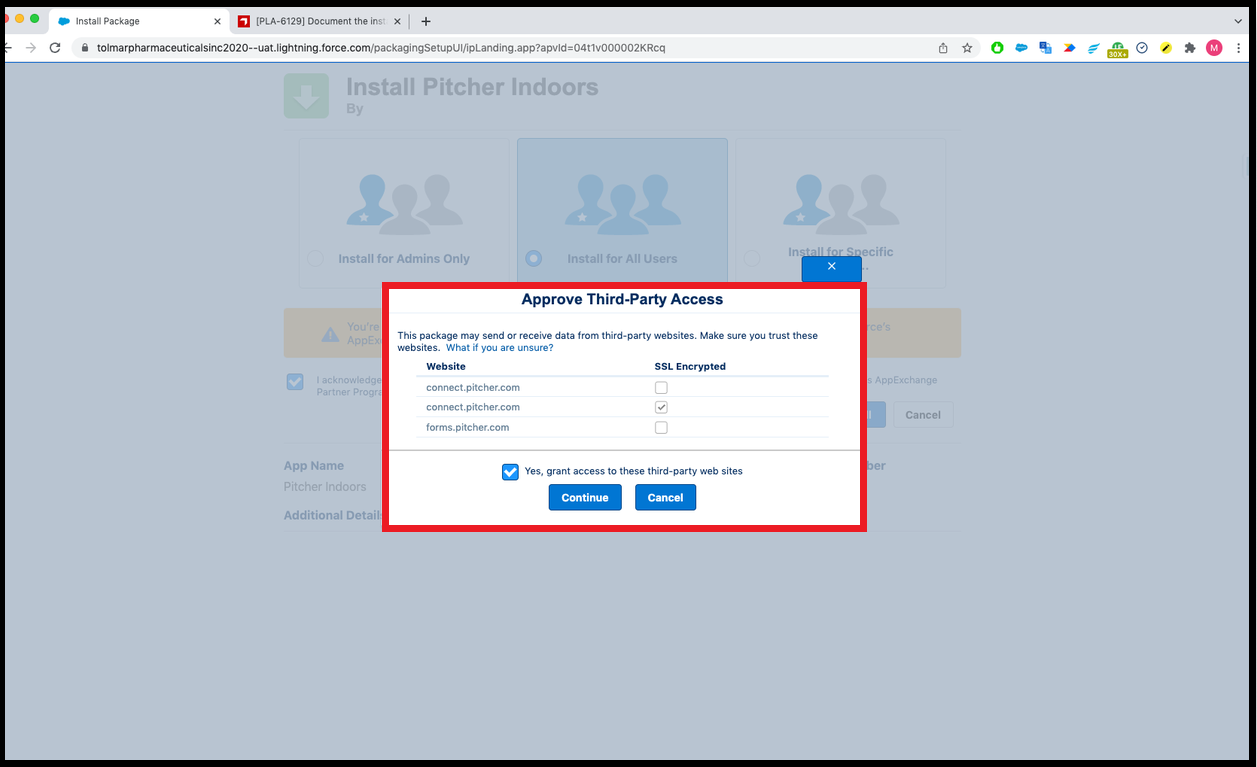Open the Salesforce cloud extension

1021,48
